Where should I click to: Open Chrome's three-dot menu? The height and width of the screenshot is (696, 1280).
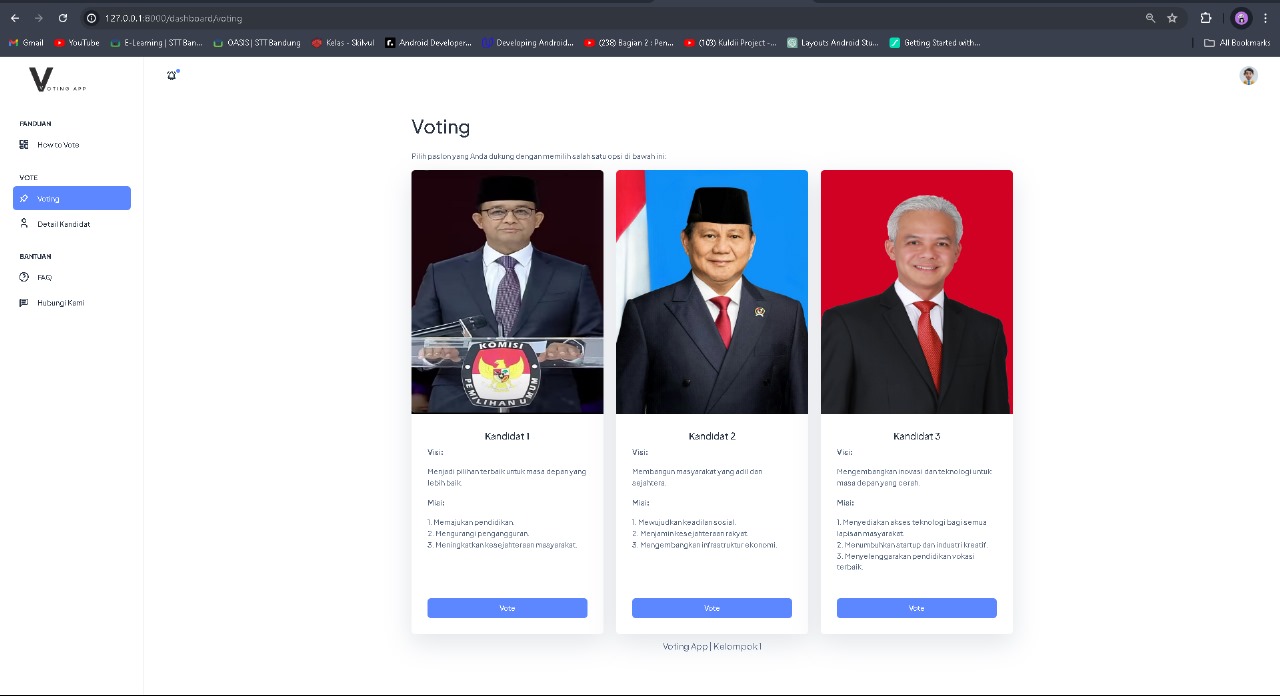pos(1266,18)
